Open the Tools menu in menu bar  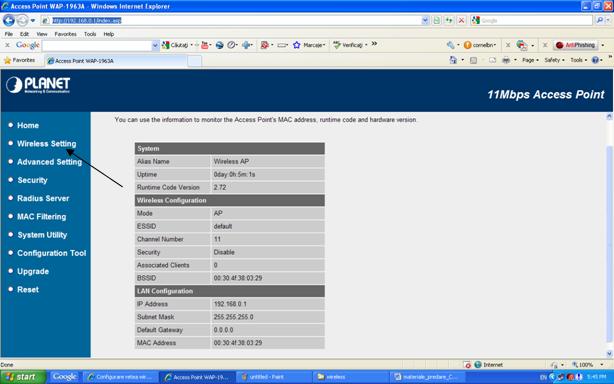(x=90, y=34)
